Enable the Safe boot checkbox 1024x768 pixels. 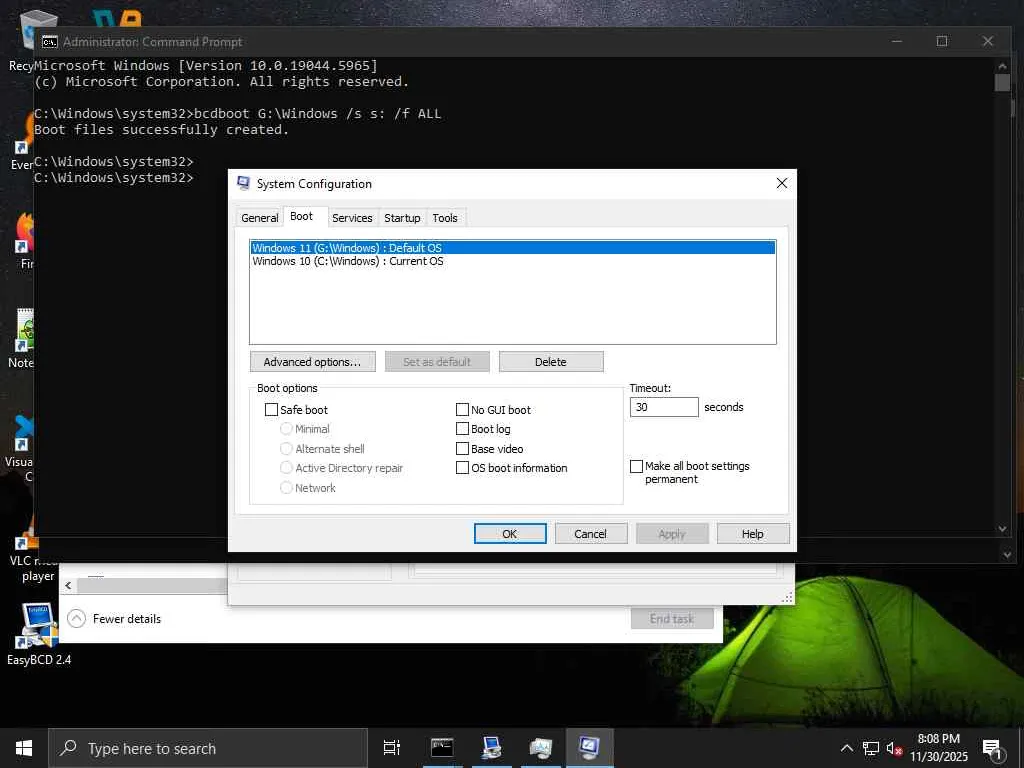pyautogui.click(x=271, y=409)
